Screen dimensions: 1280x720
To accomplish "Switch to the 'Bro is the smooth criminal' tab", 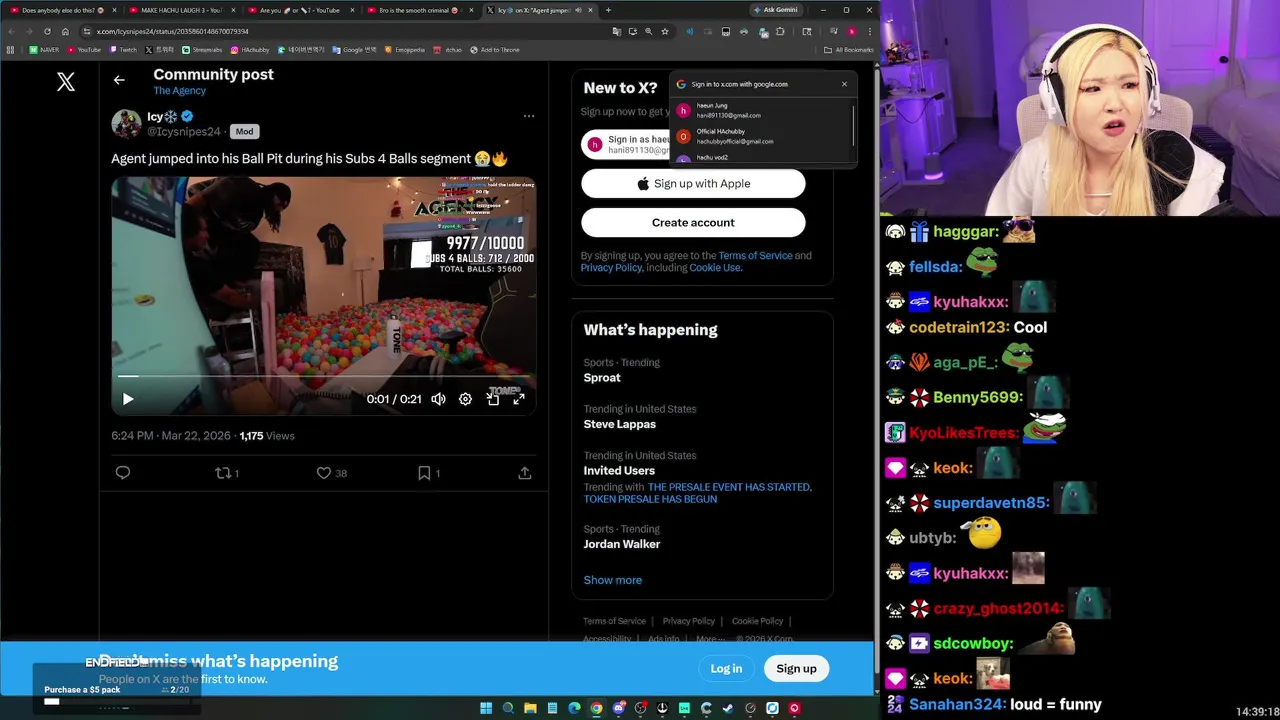I will [418, 10].
